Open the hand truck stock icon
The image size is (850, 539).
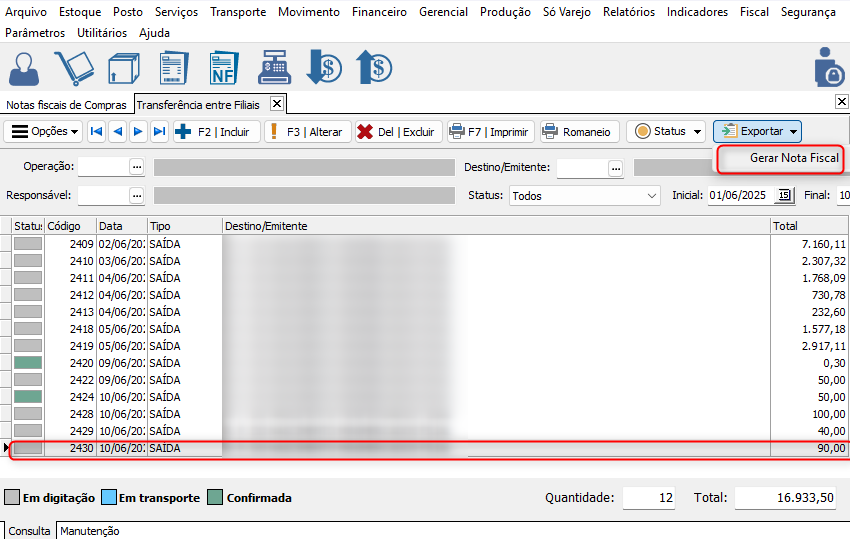tap(72, 67)
